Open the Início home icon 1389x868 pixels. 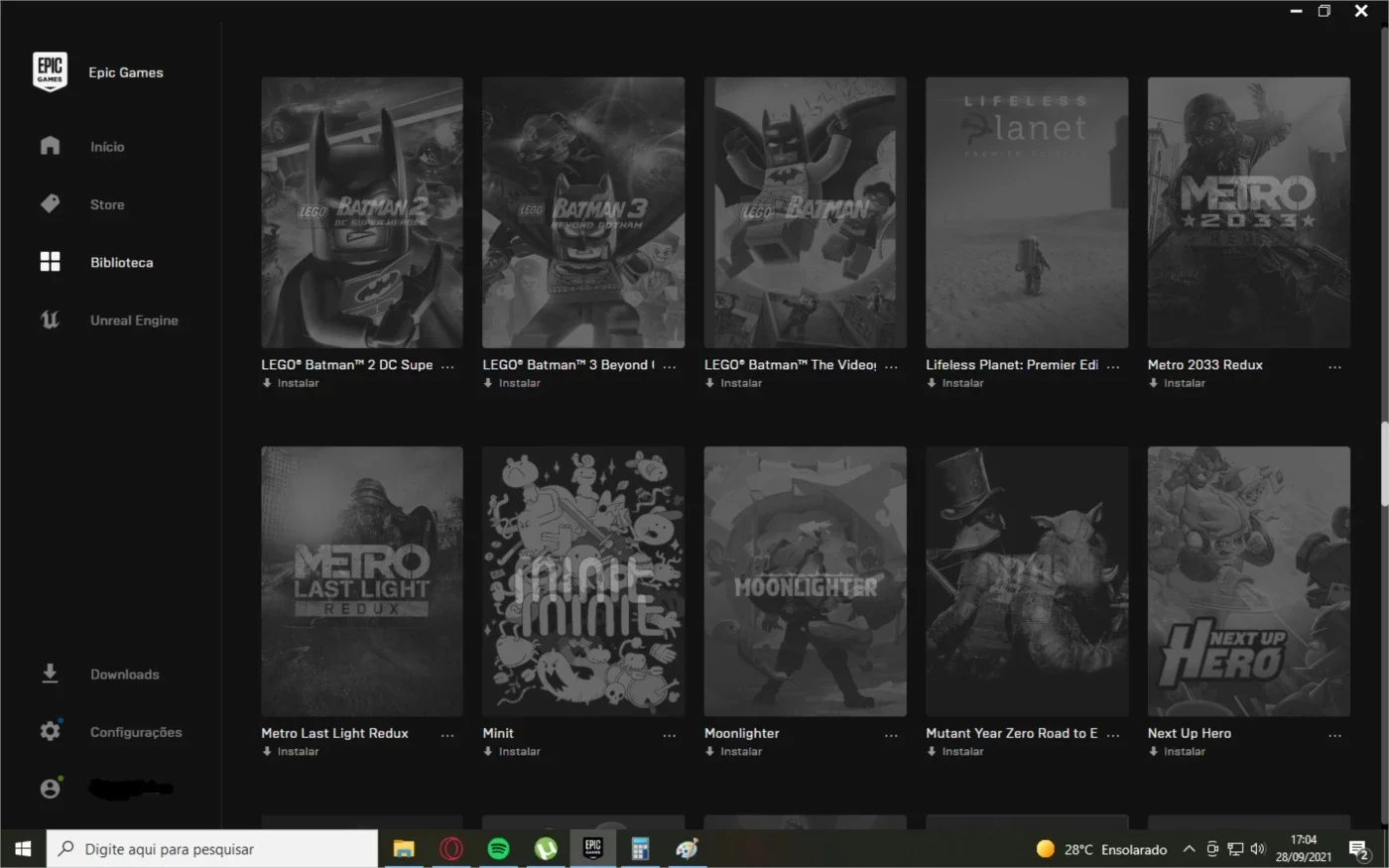(50, 146)
